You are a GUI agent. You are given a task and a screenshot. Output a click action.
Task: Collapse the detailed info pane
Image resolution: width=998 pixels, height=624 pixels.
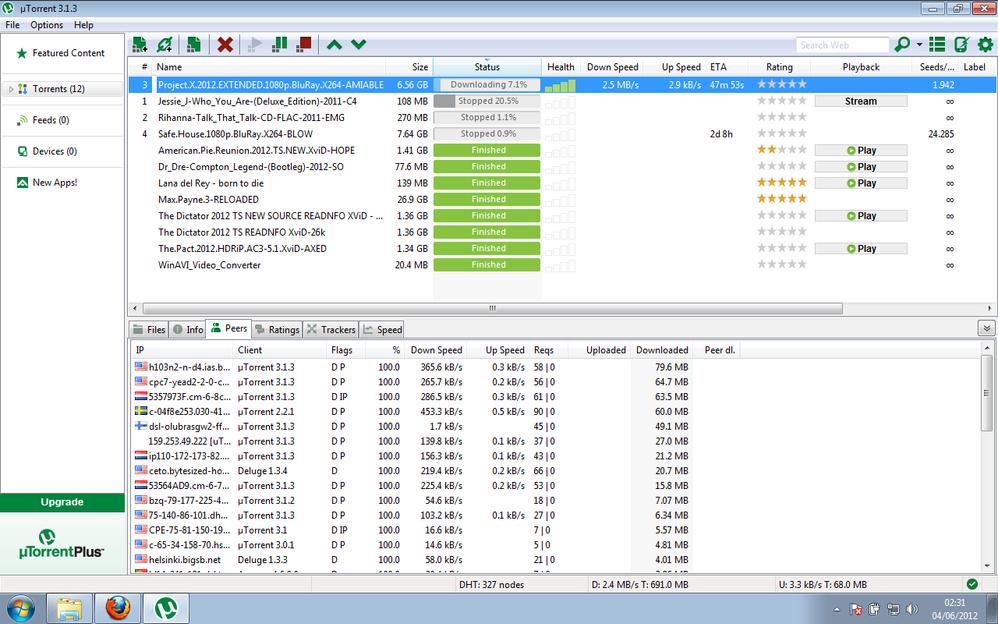986,328
